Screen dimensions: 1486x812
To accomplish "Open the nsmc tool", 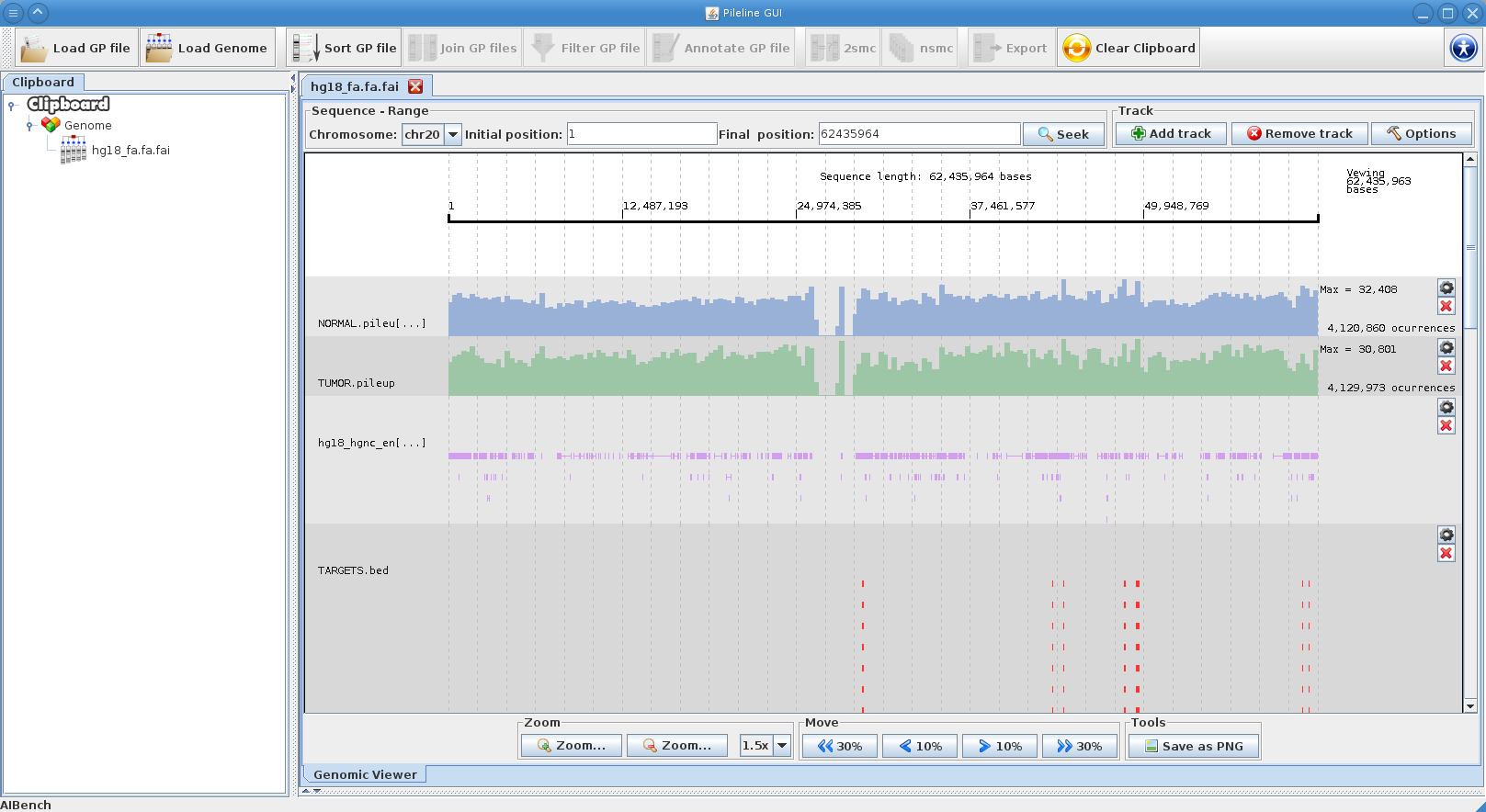I will 921,48.
